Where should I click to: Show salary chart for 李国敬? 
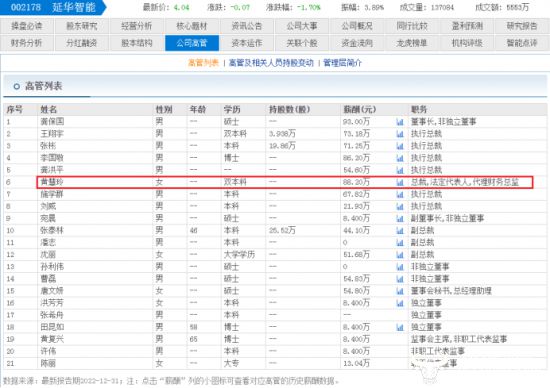400,158
